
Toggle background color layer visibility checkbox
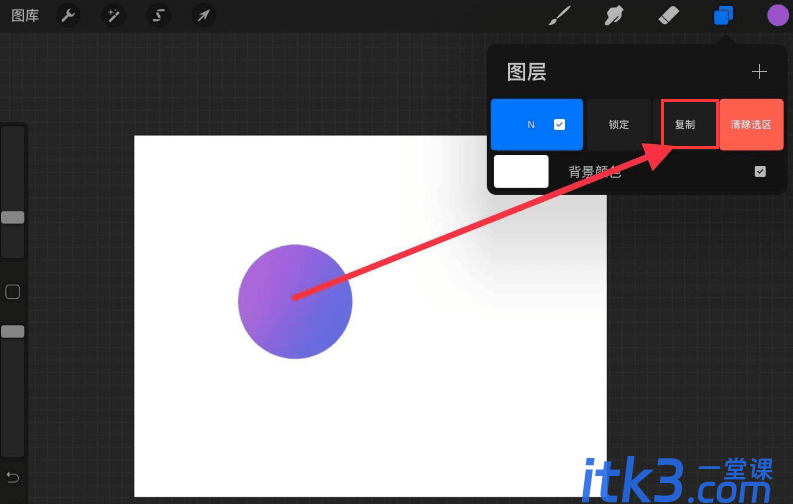(760, 171)
